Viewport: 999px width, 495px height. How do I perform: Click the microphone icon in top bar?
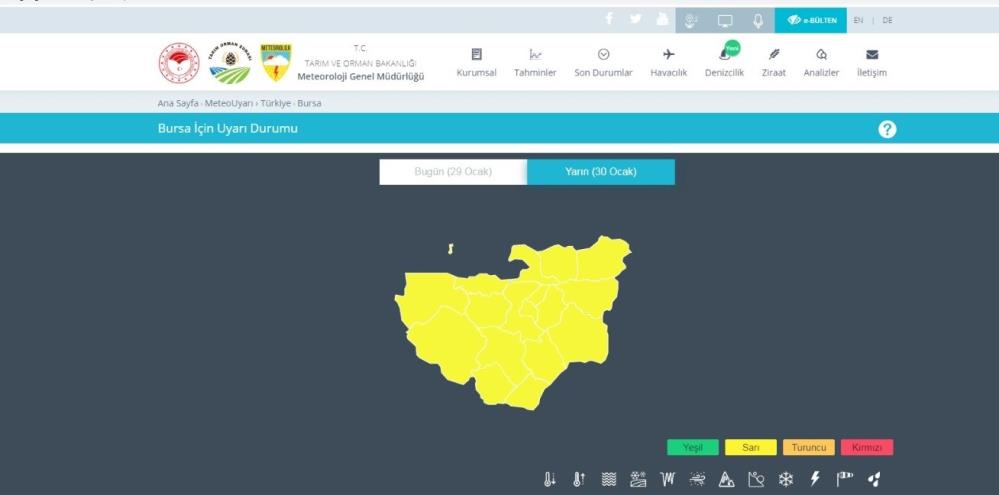[x=758, y=20]
